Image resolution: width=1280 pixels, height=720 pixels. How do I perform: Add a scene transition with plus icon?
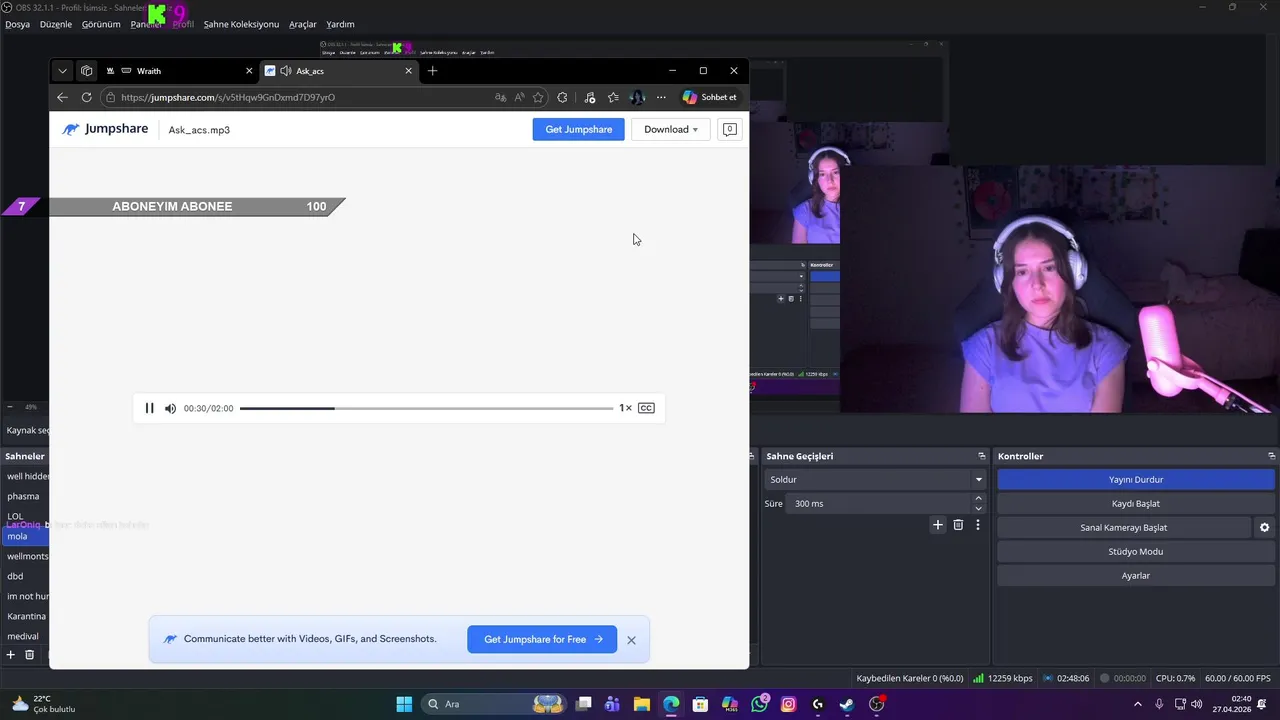tap(938, 525)
